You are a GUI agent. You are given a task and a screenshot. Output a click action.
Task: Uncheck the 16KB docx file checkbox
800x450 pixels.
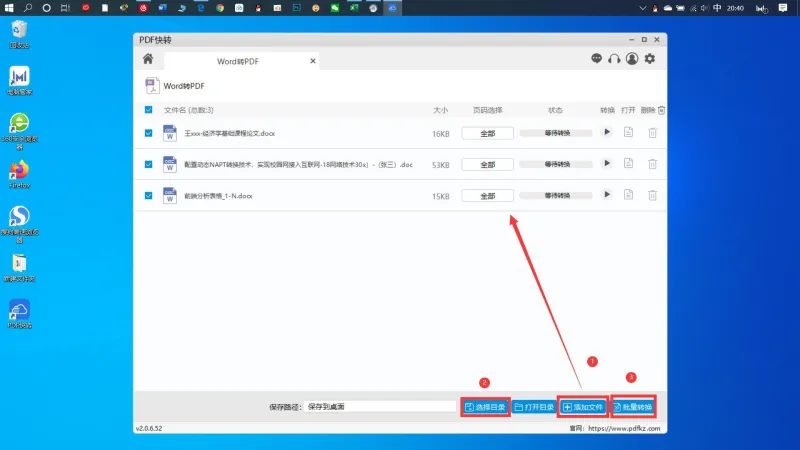148,133
